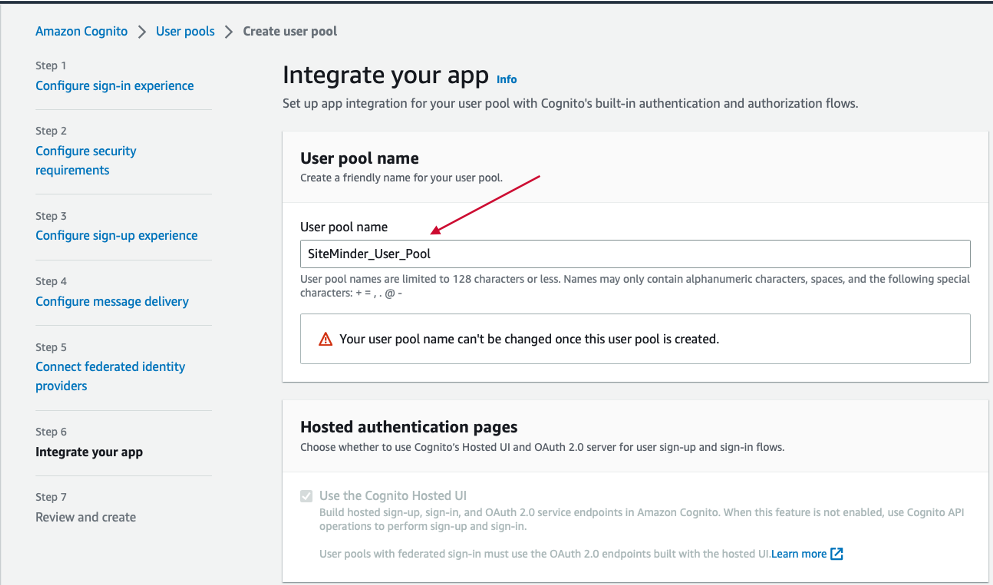
Task: Go to Amazon Cognito breadcrumb
Action: tap(81, 31)
